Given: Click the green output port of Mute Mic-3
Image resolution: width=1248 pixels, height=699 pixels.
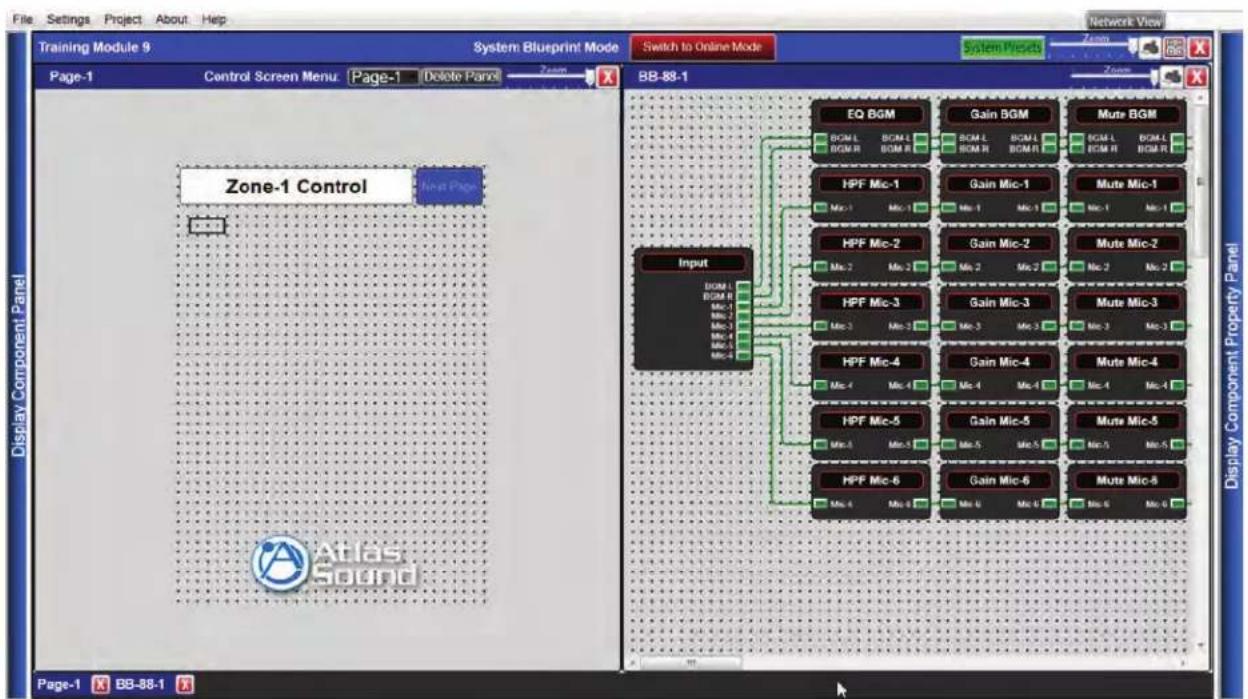Looking at the screenshot, I should point(1179,326).
